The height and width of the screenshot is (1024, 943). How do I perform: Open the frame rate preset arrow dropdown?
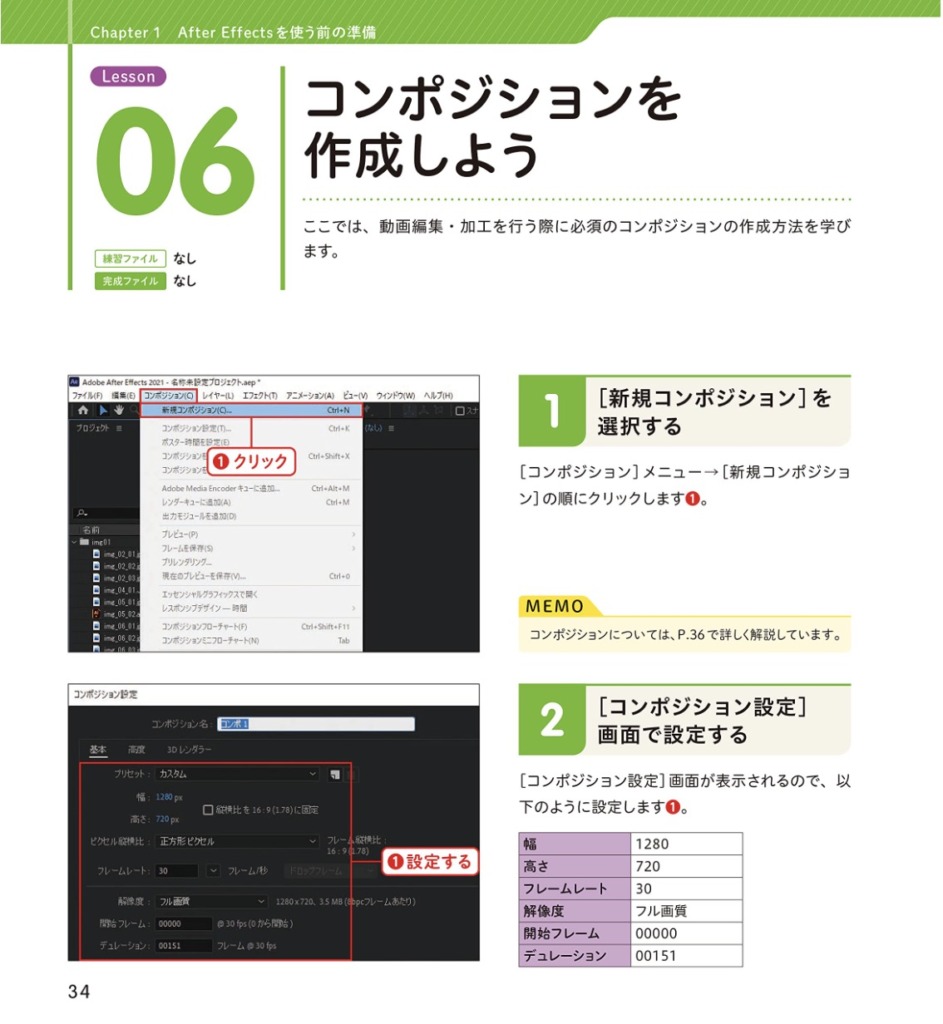click(214, 871)
